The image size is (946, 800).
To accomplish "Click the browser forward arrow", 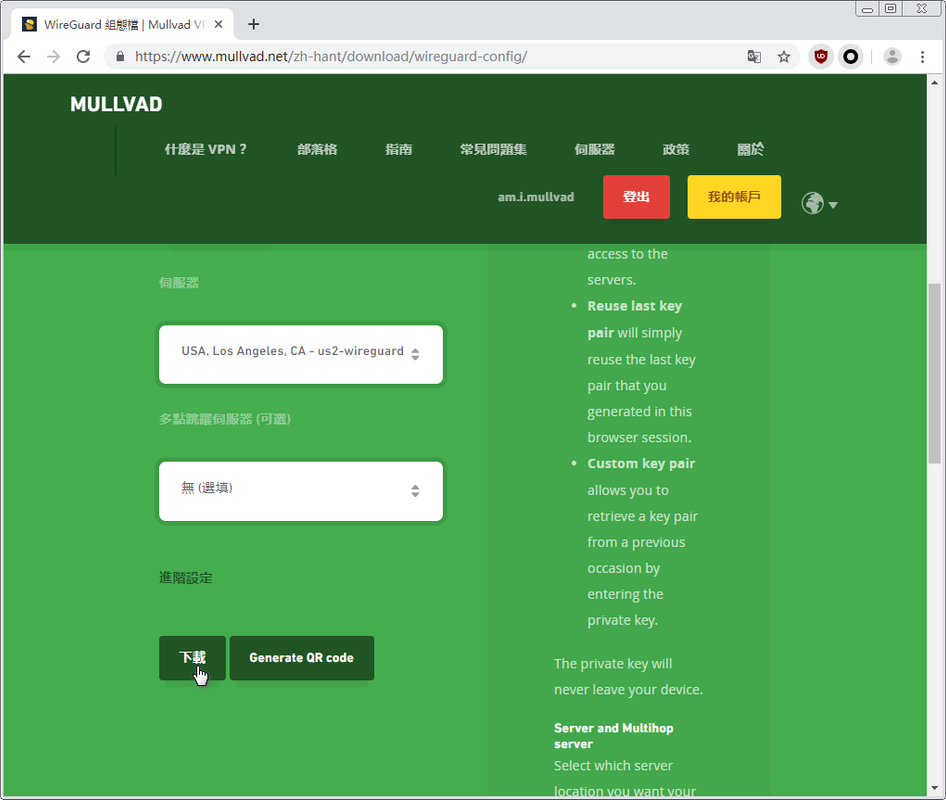I will tap(54, 57).
